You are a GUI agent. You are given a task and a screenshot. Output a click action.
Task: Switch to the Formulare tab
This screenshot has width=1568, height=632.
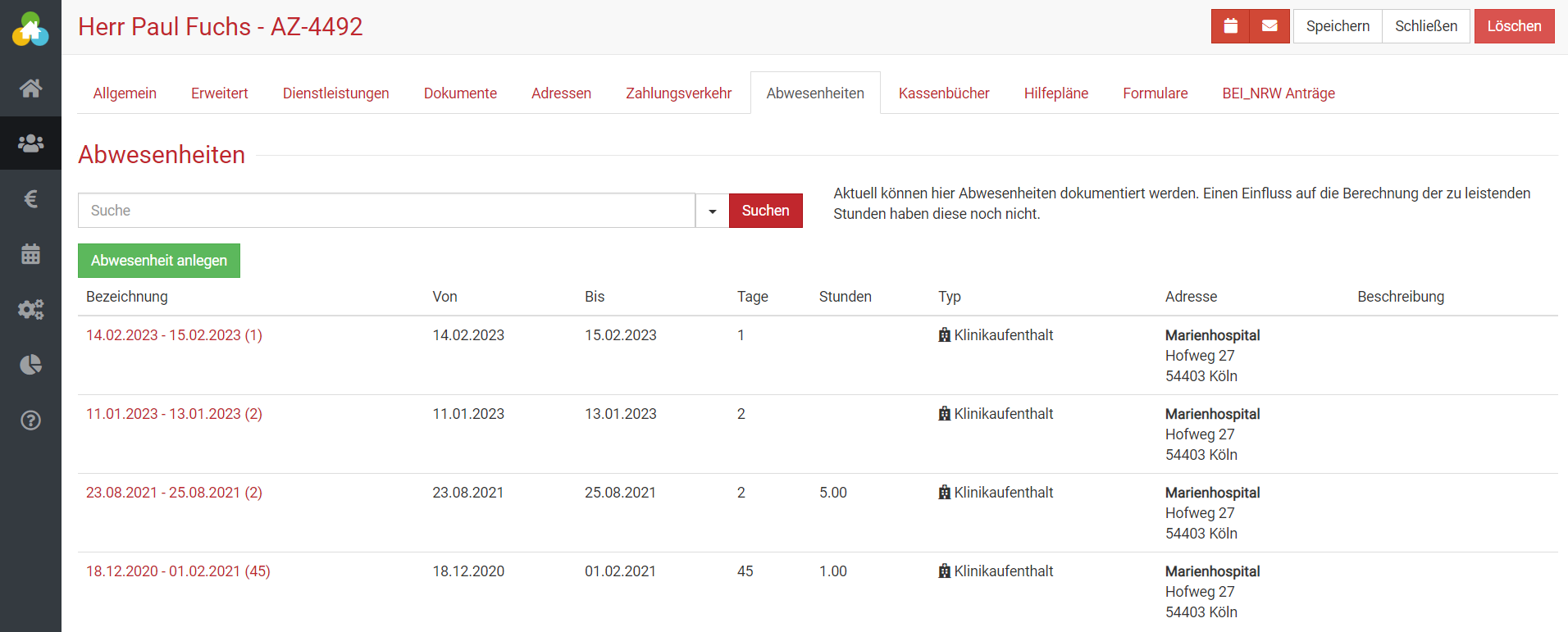(1155, 93)
